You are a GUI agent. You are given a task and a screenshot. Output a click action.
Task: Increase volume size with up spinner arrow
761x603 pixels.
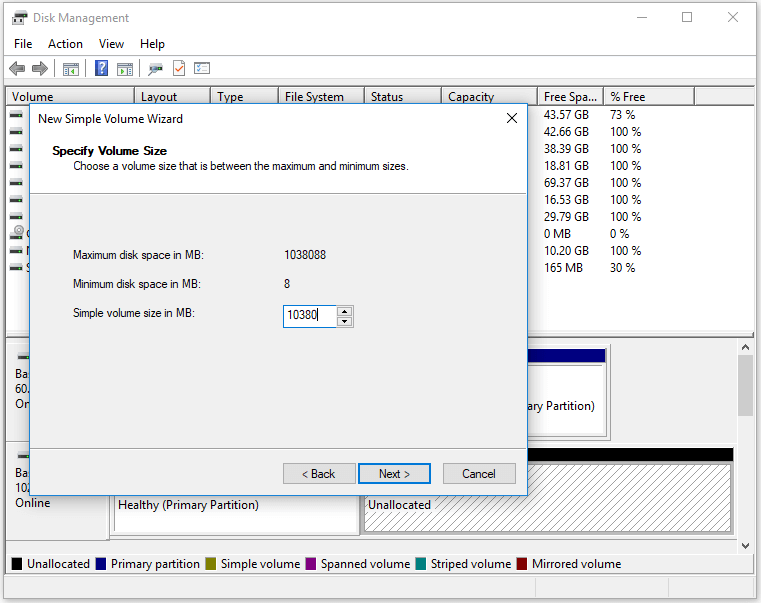345,311
